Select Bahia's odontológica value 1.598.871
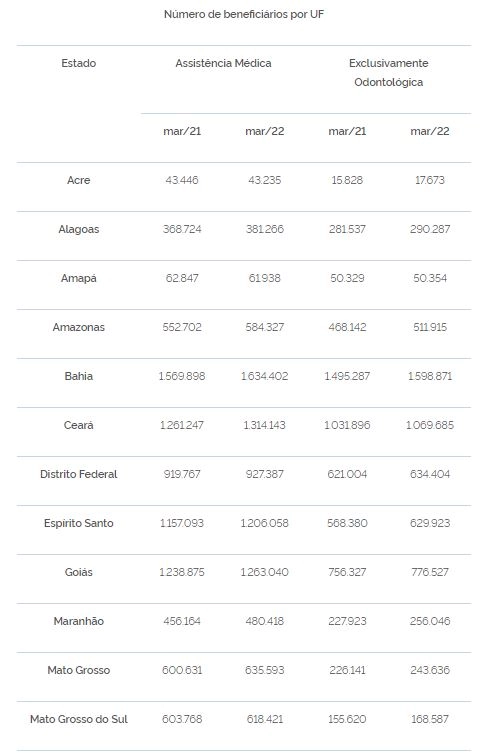 (430, 376)
